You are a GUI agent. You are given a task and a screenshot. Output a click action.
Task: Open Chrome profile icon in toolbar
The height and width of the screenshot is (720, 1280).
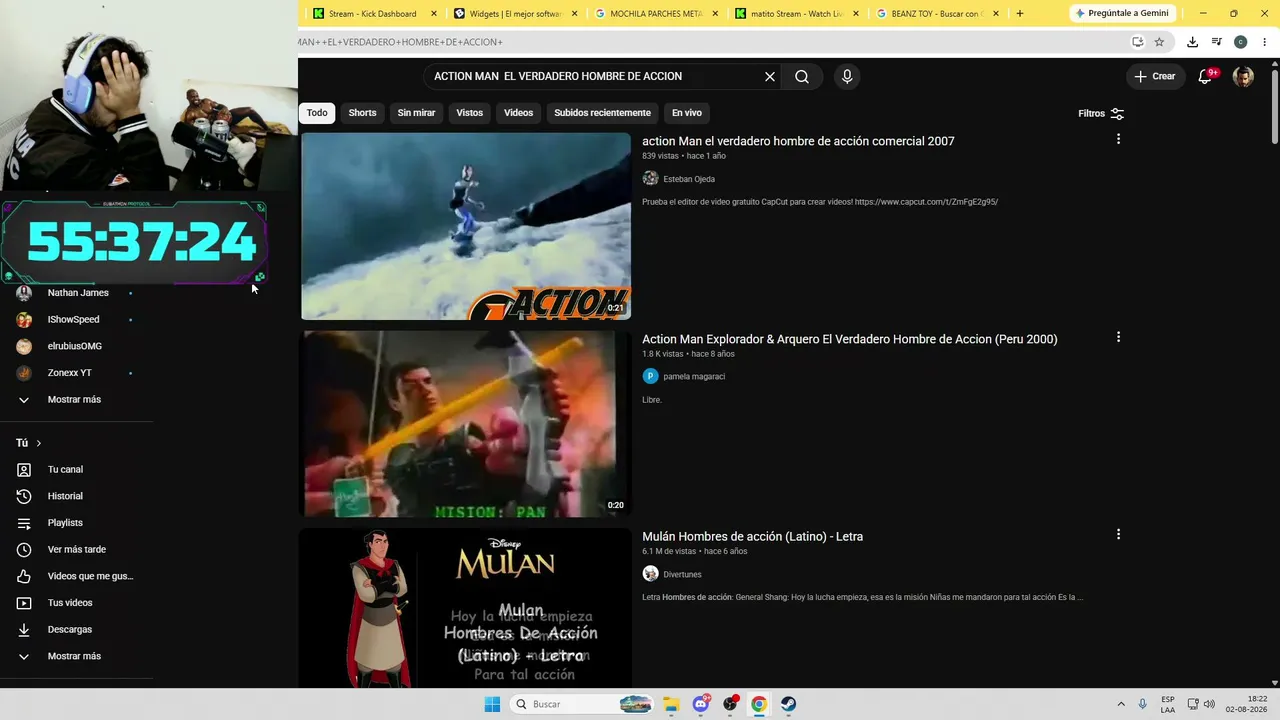coord(1240,42)
